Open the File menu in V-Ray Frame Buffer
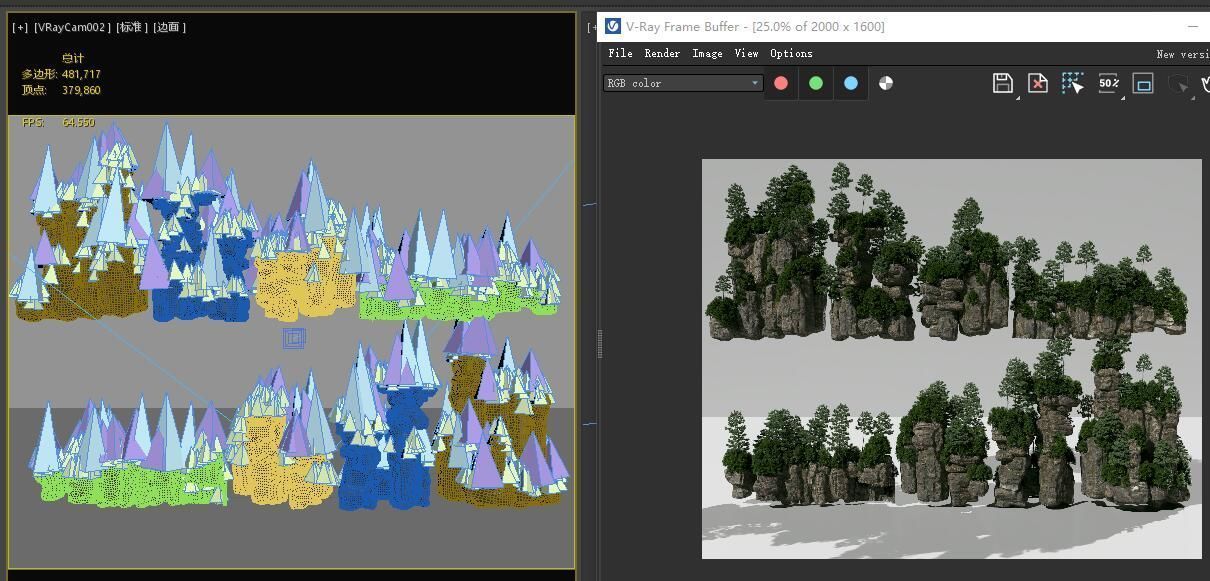The height and width of the screenshot is (581, 1210). point(620,53)
